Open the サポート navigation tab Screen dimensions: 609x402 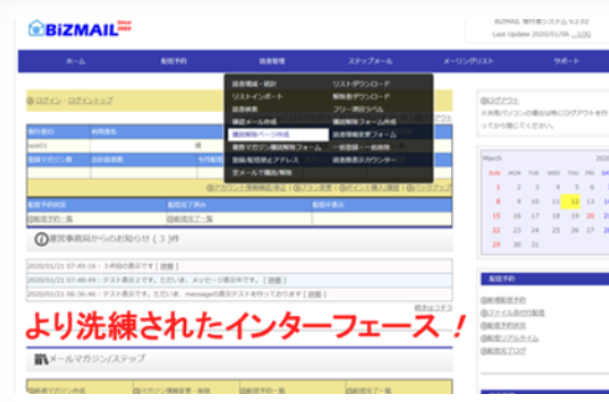pyautogui.click(x=566, y=62)
